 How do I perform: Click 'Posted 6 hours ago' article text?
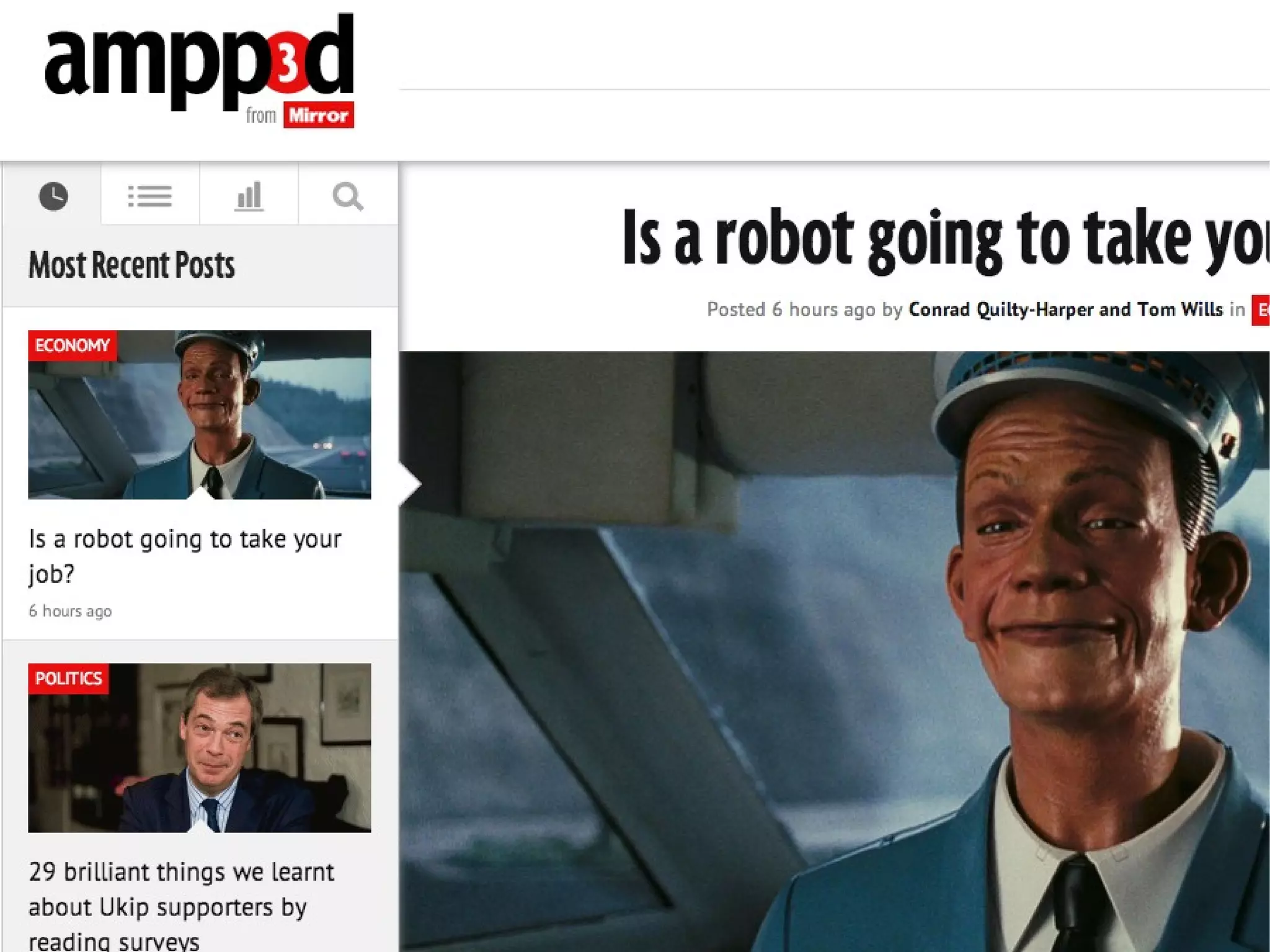(x=791, y=309)
